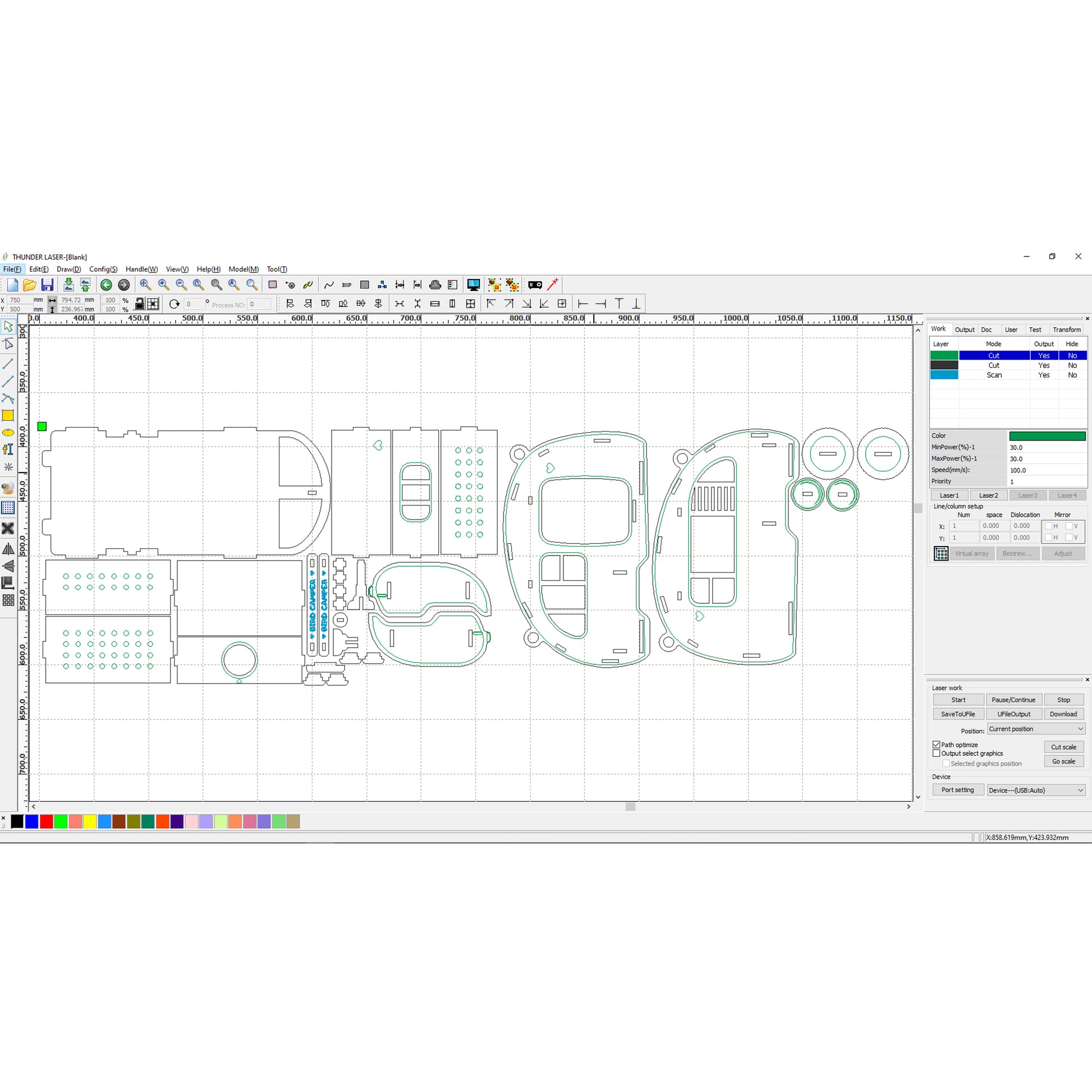Click the monitor preview icon

point(473,285)
